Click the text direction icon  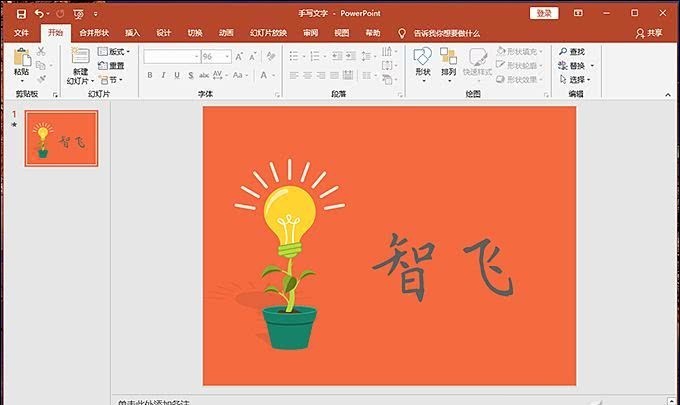tap(389, 52)
